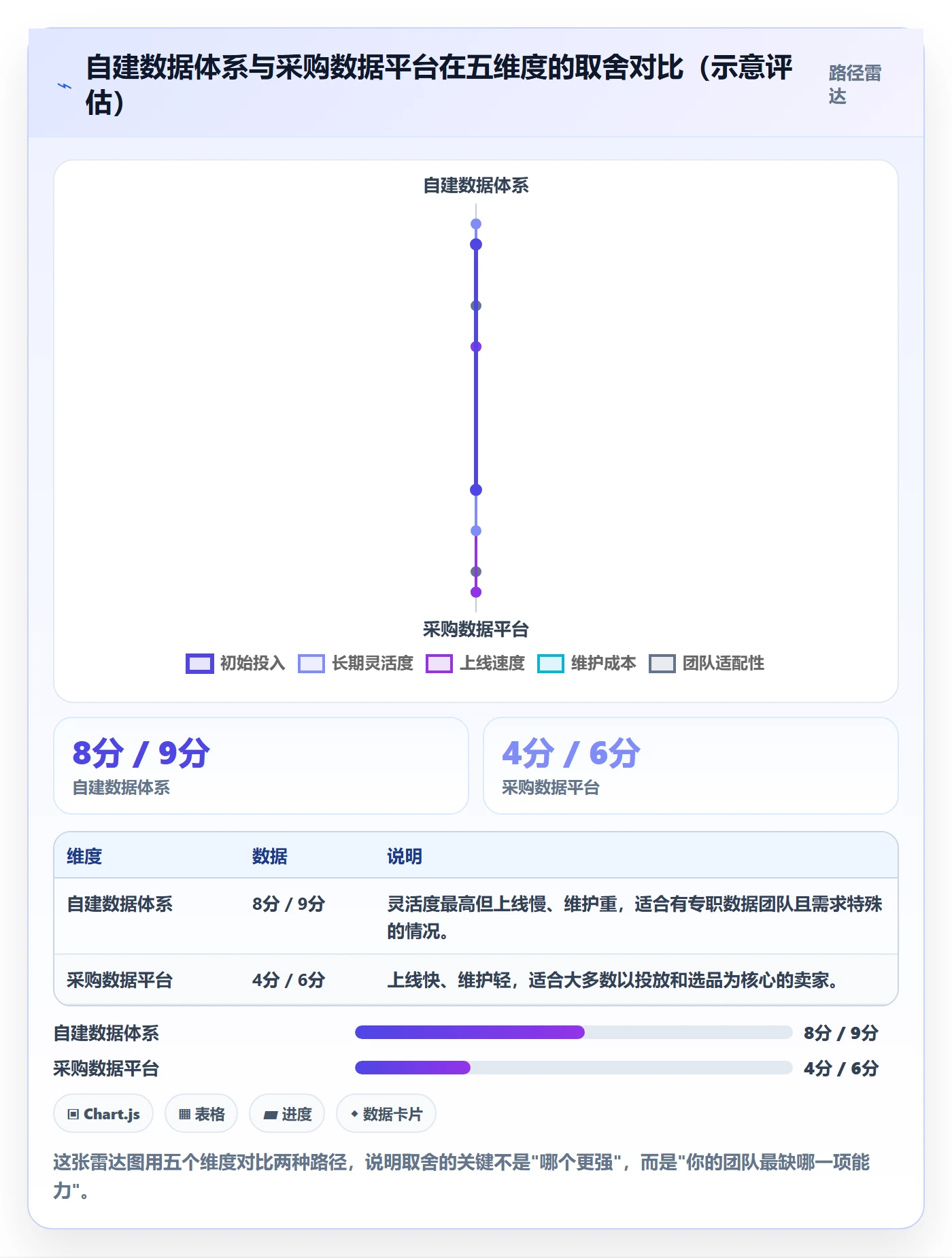
Task: Click the 数据卡片 tag chip
Action: (386, 1114)
